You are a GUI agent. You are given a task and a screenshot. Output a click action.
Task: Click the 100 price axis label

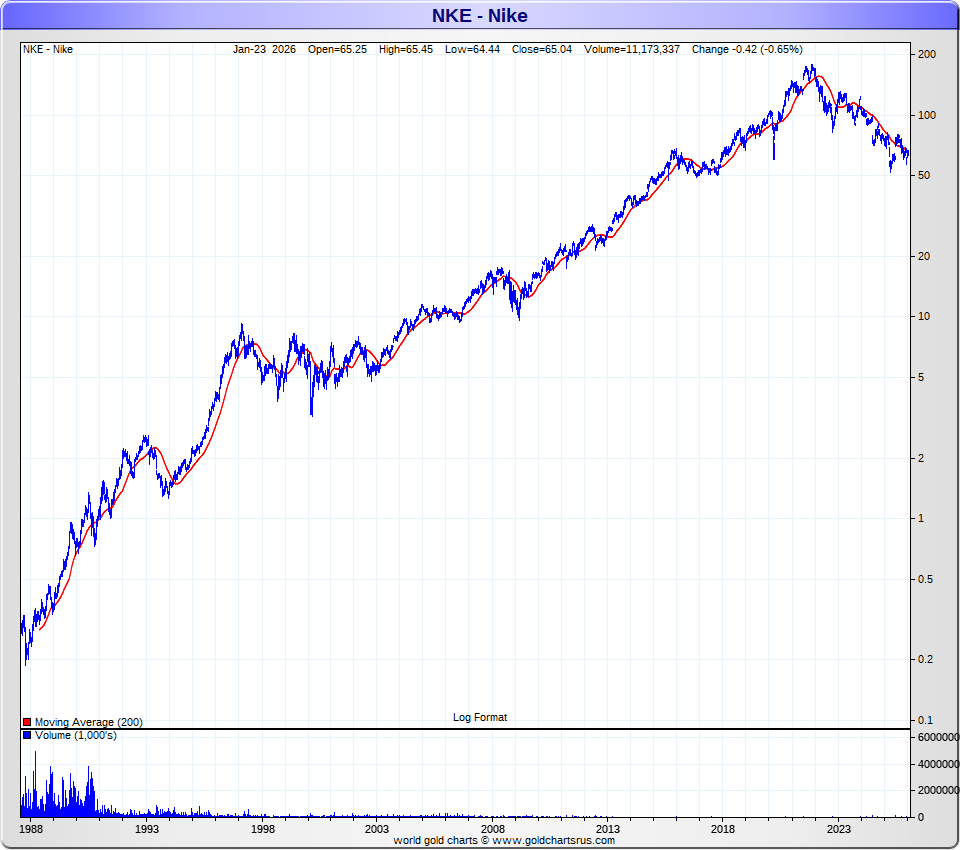pyautogui.click(x=927, y=115)
